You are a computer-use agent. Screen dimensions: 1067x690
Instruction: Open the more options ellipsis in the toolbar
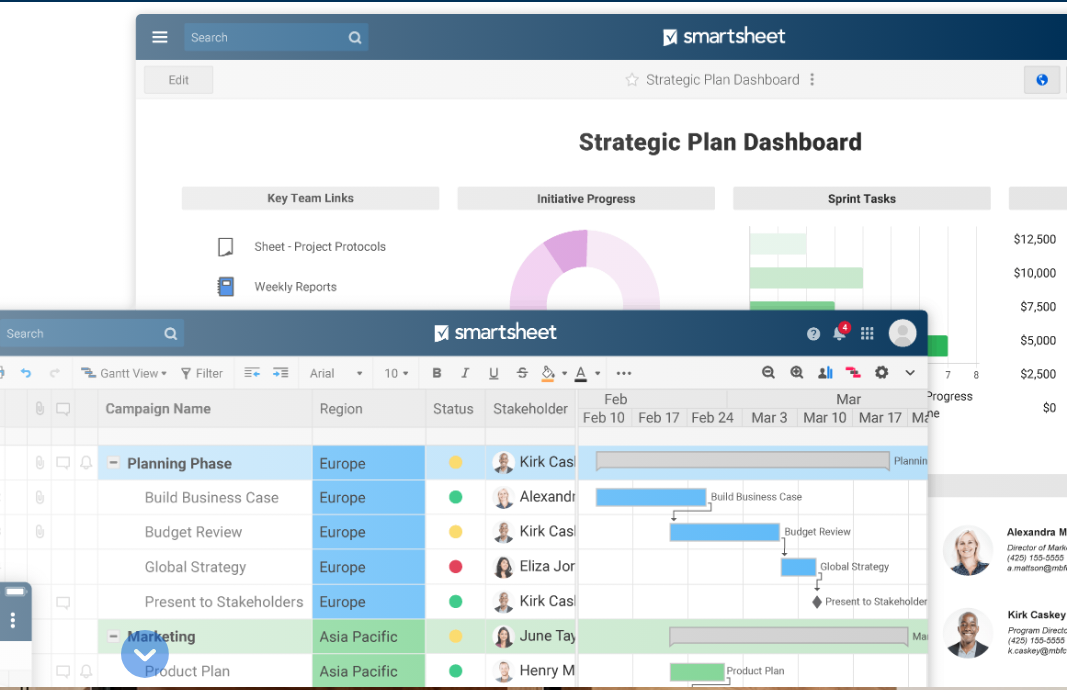623,373
